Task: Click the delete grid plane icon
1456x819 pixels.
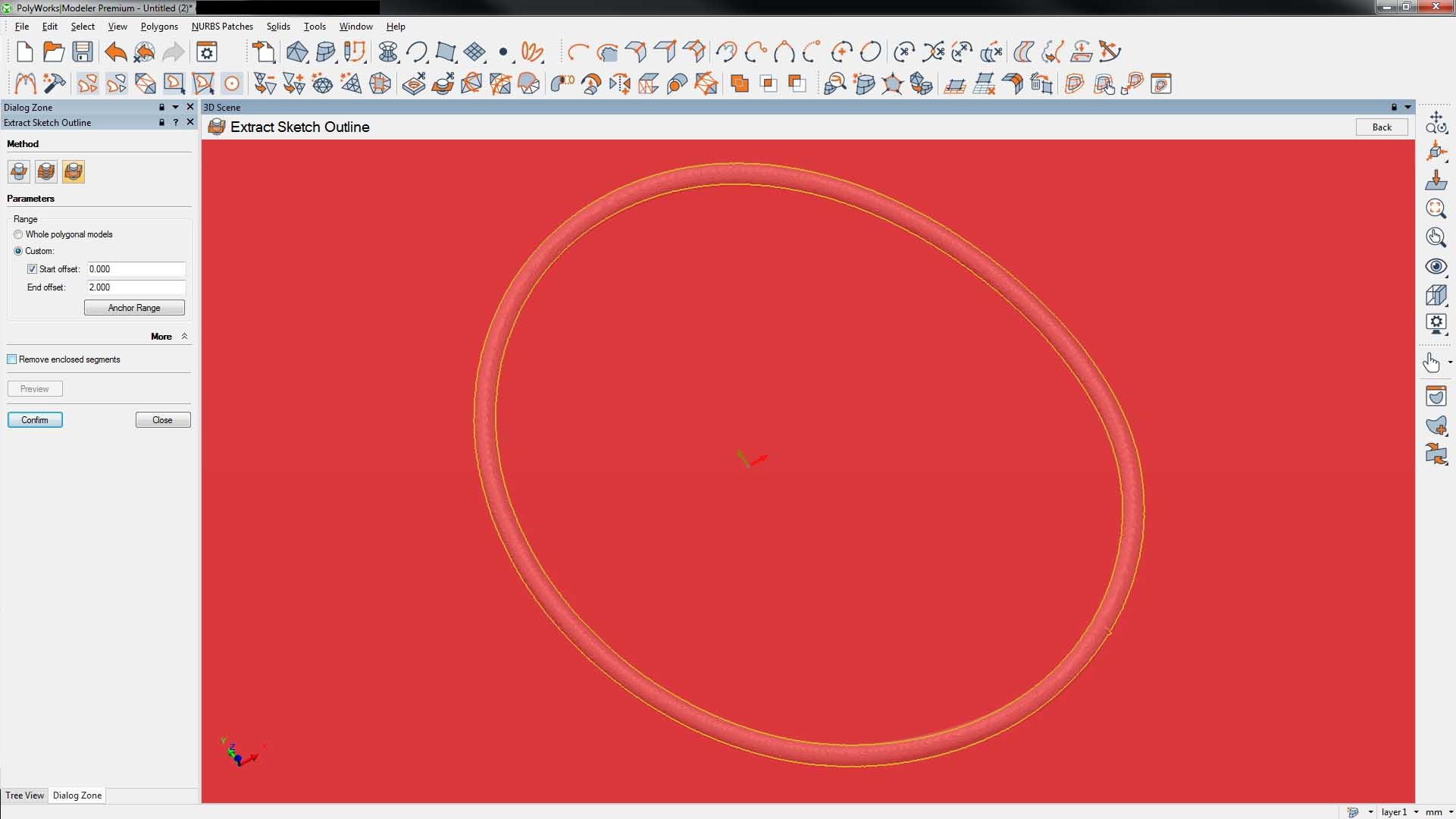Action: pyautogui.click(x=984, y=83)
